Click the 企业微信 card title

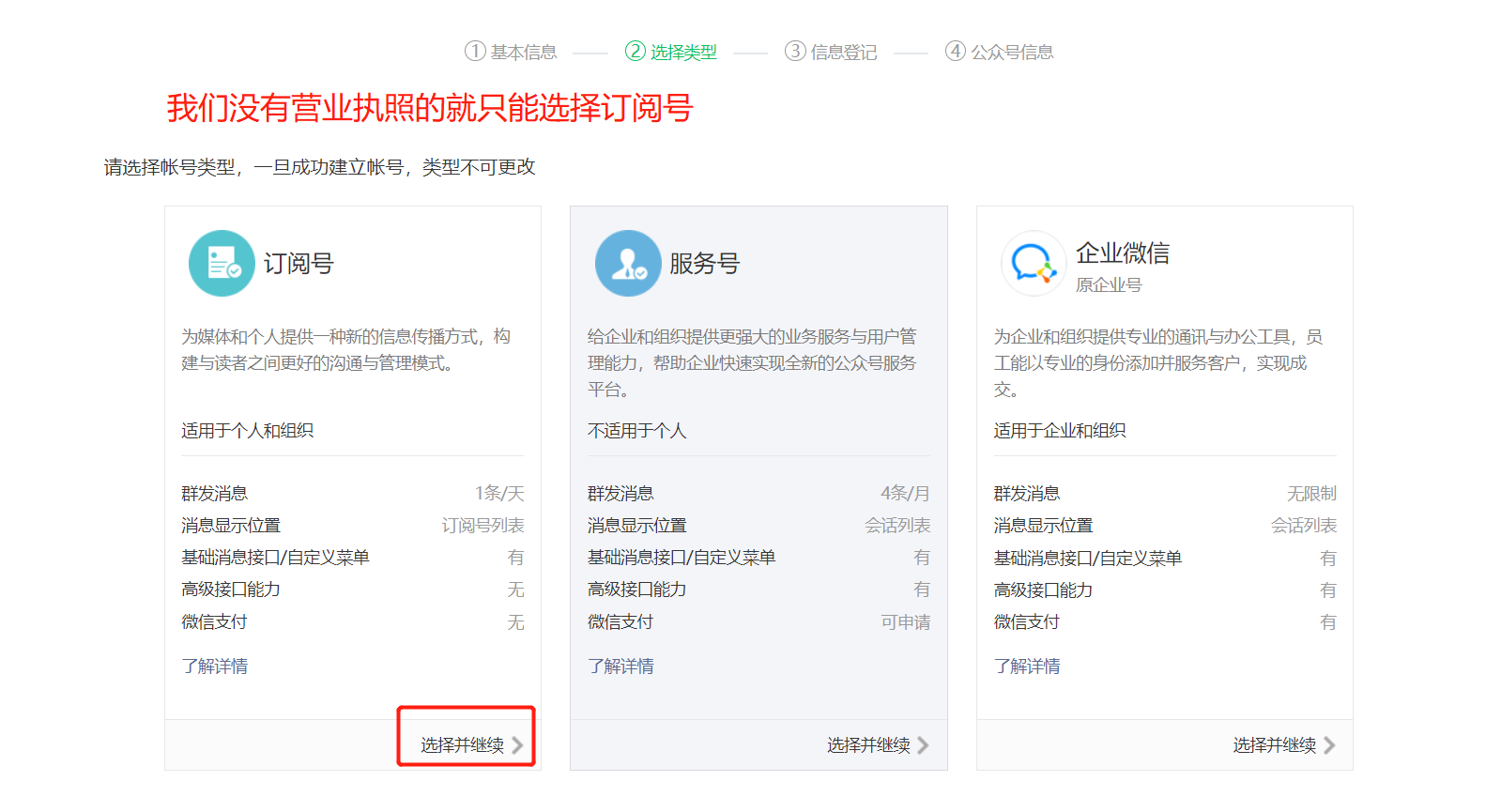point(1123,253)
